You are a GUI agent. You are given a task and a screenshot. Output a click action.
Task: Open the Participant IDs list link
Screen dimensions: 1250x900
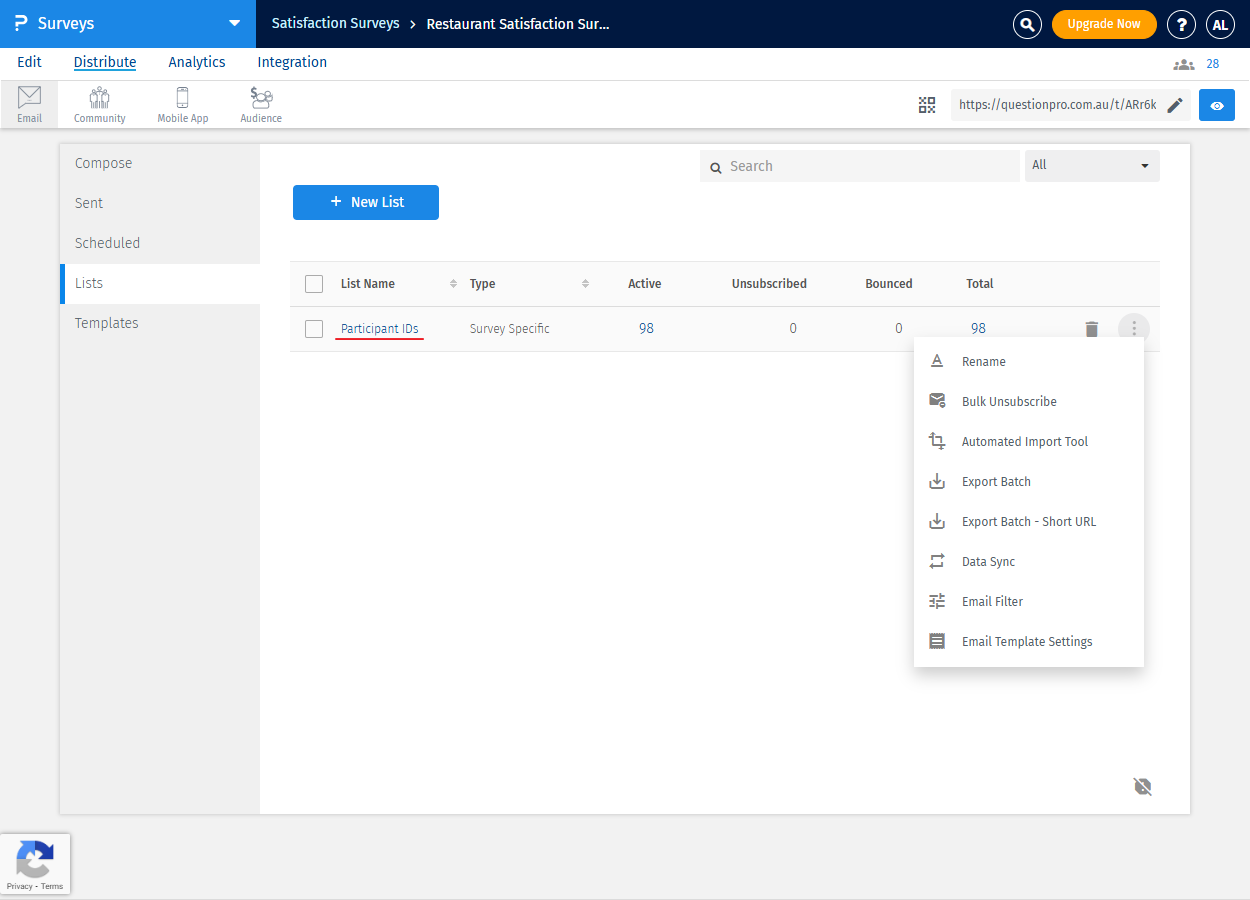coord(379,329)
